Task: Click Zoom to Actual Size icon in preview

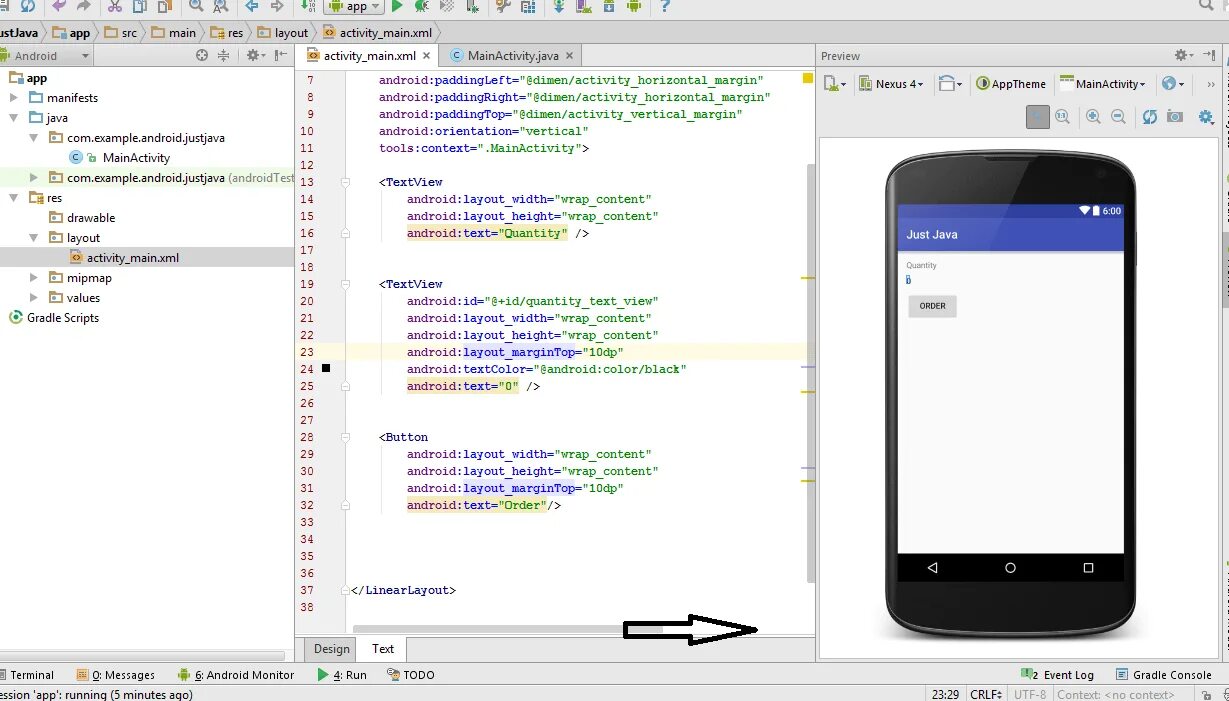Action: click(1062, 116)
